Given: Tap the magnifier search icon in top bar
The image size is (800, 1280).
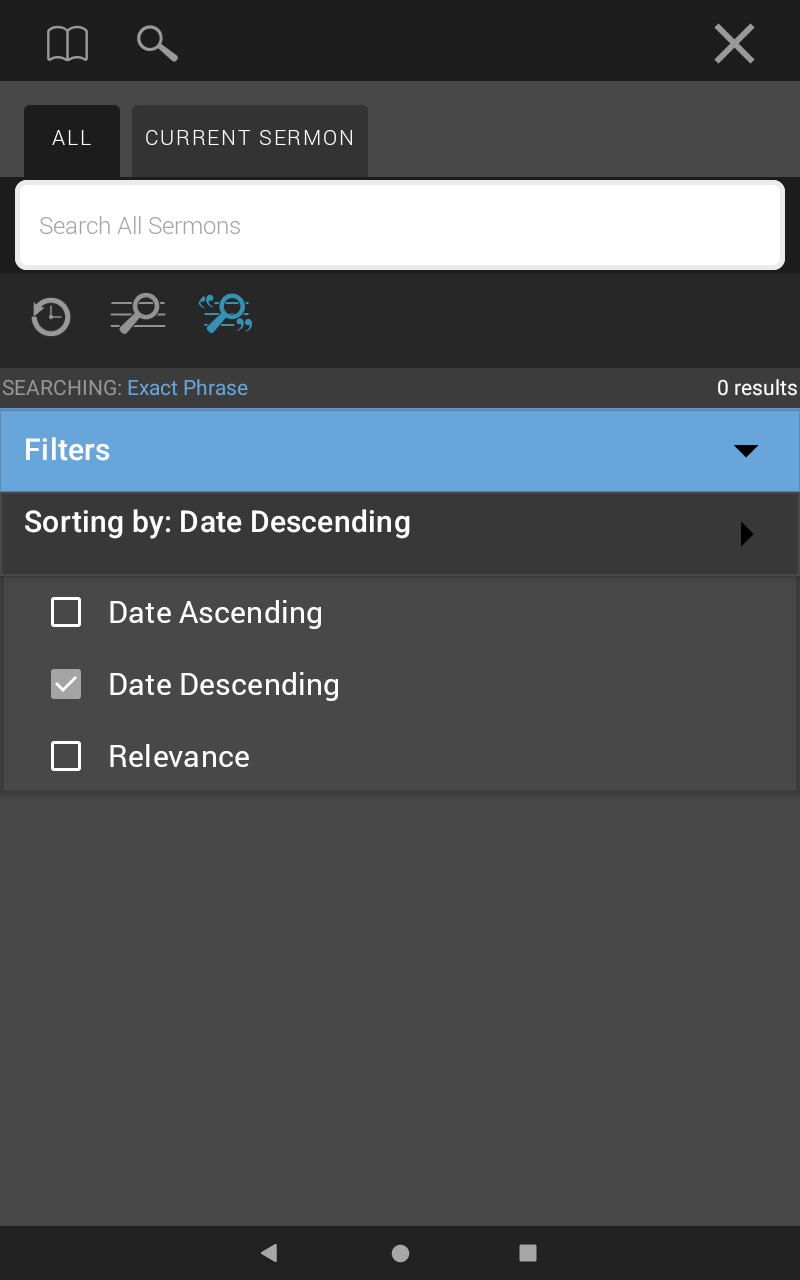Looking at the screenshot, I should 157,44.
